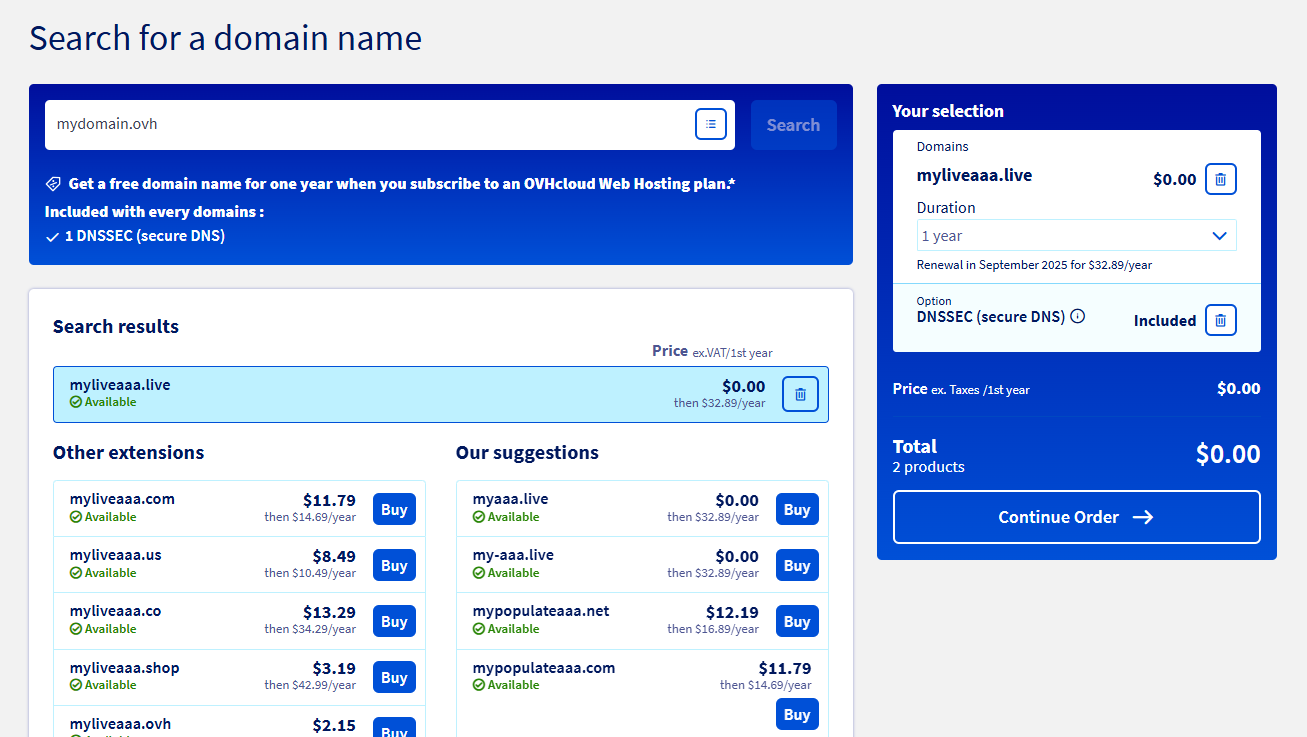Image resolution: width=1307 pixels, height=737 pixels.
Task: Click the price tag icon in promo
Action: point(53,184)
